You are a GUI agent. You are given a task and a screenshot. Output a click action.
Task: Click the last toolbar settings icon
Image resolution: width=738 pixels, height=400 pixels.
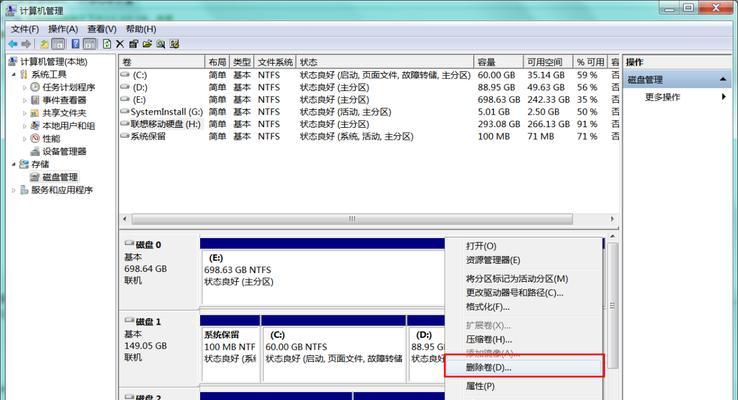pos(175,44)
